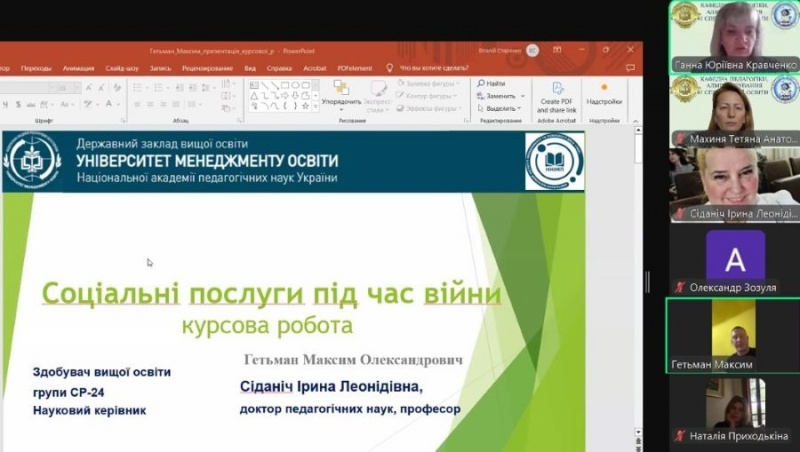The height and width of the screenshot is (452, 800).
Task: Open the Экспресс-стили quick styles icon
Action: 377,94
